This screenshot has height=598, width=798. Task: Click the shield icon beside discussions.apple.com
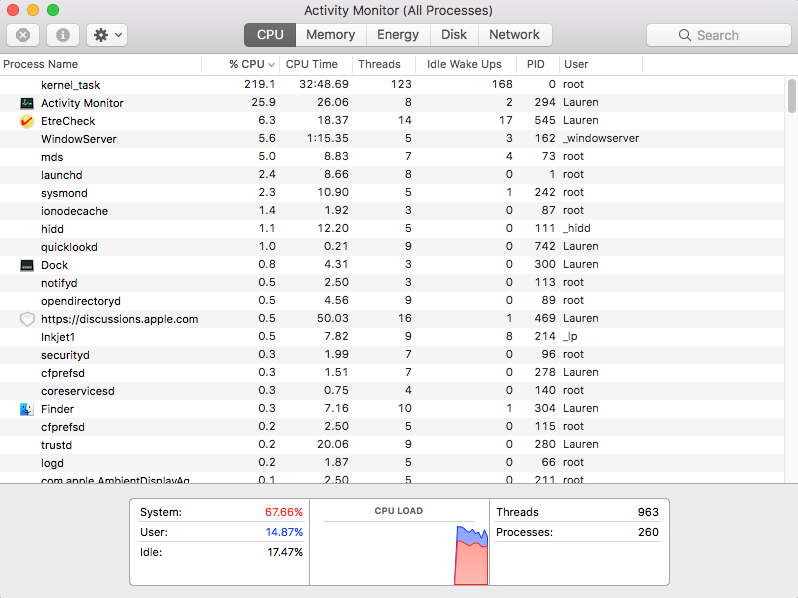pyautogui.click(x=26, y=319)
